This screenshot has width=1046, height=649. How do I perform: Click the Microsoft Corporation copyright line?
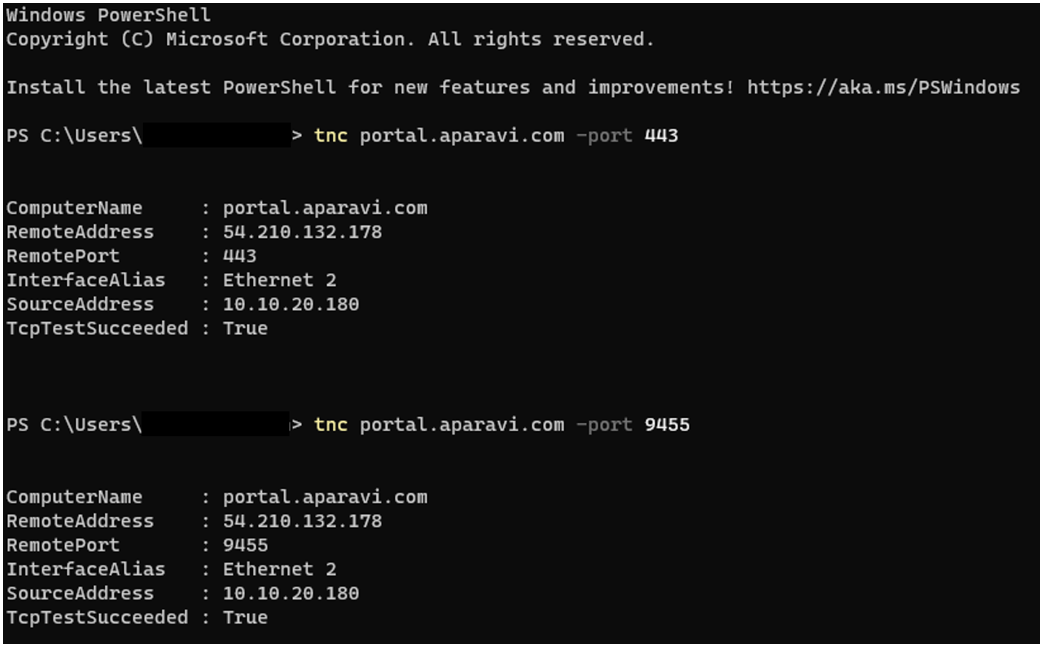[x=330, y=40]
